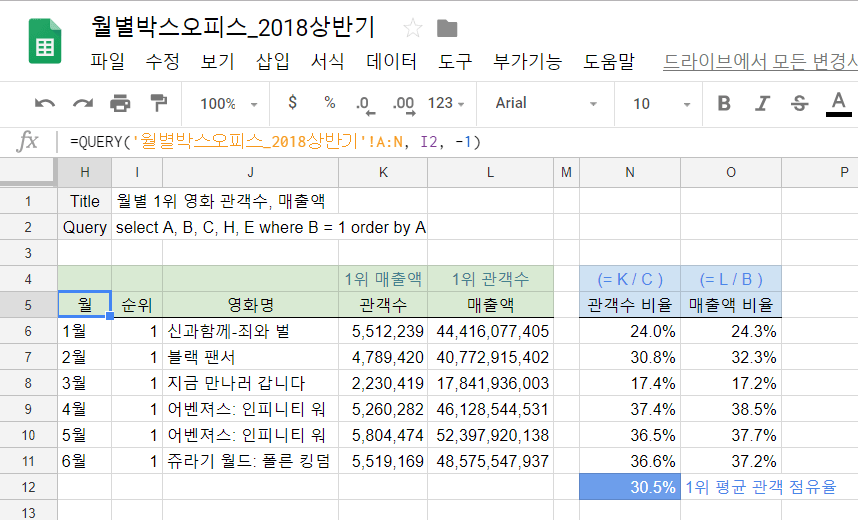Format as currency with dollar icon
The width and height of the screenshot is (858, 520).
(x=292, y=103)
